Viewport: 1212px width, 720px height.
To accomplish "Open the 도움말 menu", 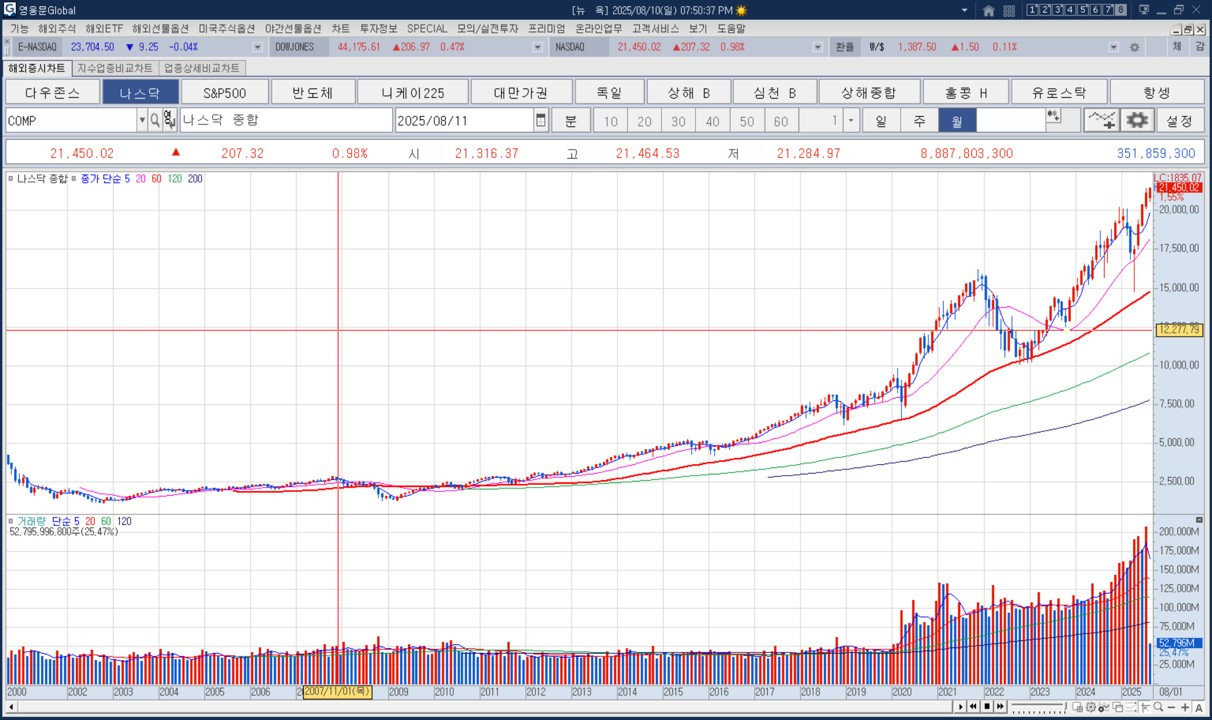I will click(731, 29).
